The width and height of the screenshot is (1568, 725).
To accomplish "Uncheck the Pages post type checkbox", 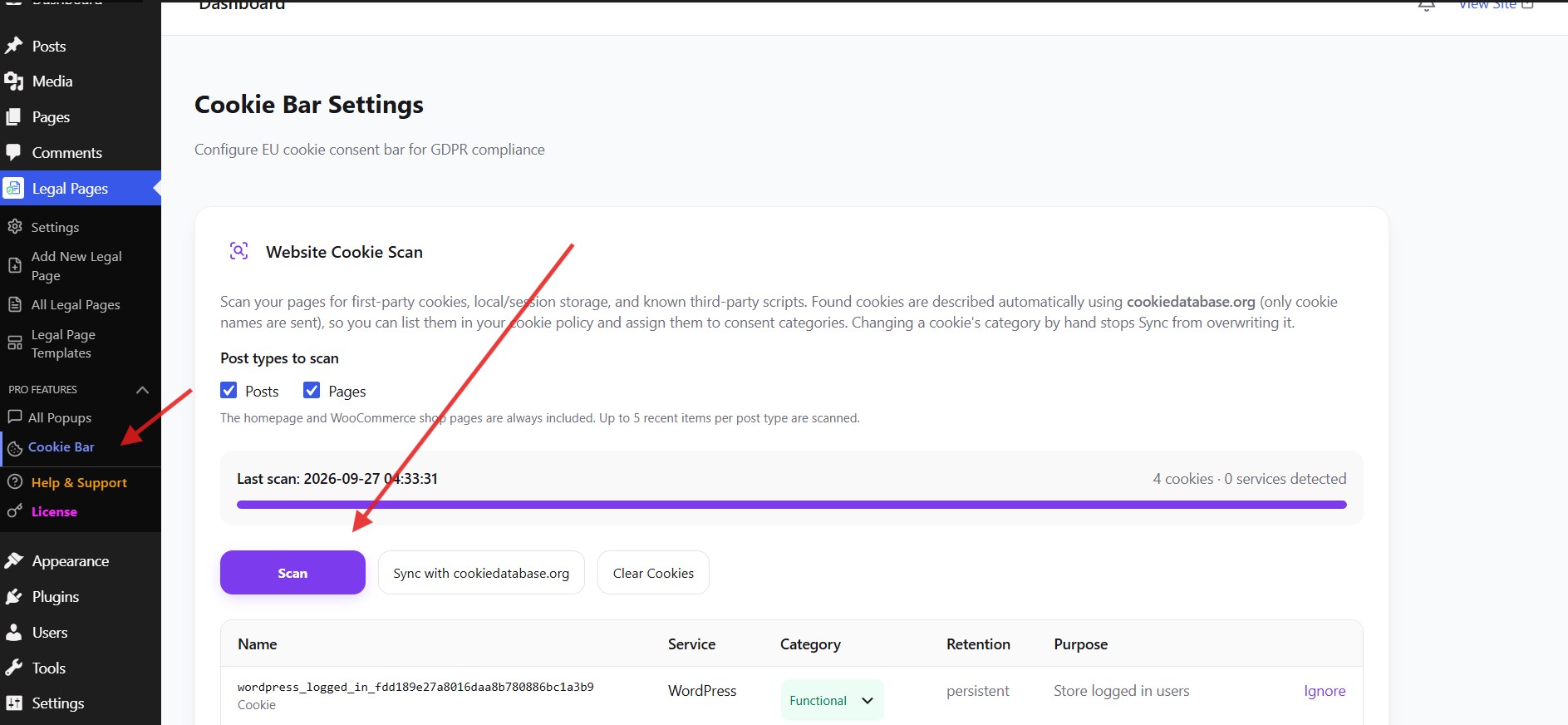I will 312,390.
